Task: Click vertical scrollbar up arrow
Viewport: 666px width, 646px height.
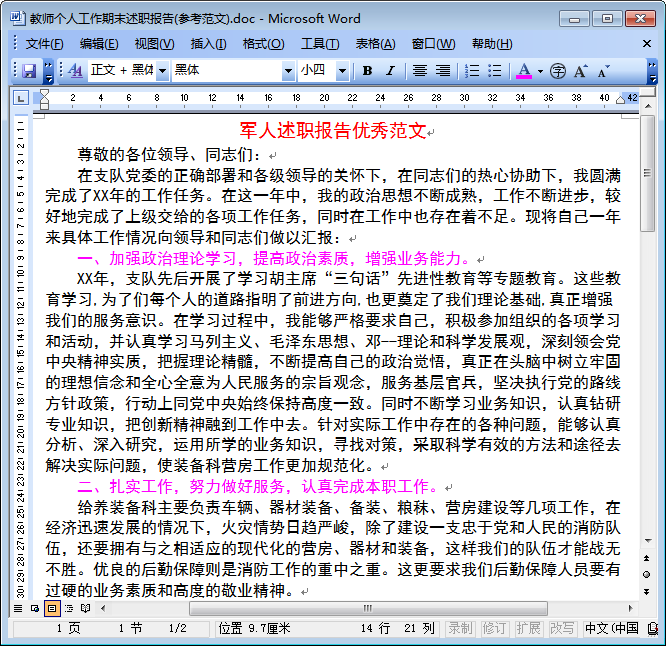Action: tap(647, 106)
